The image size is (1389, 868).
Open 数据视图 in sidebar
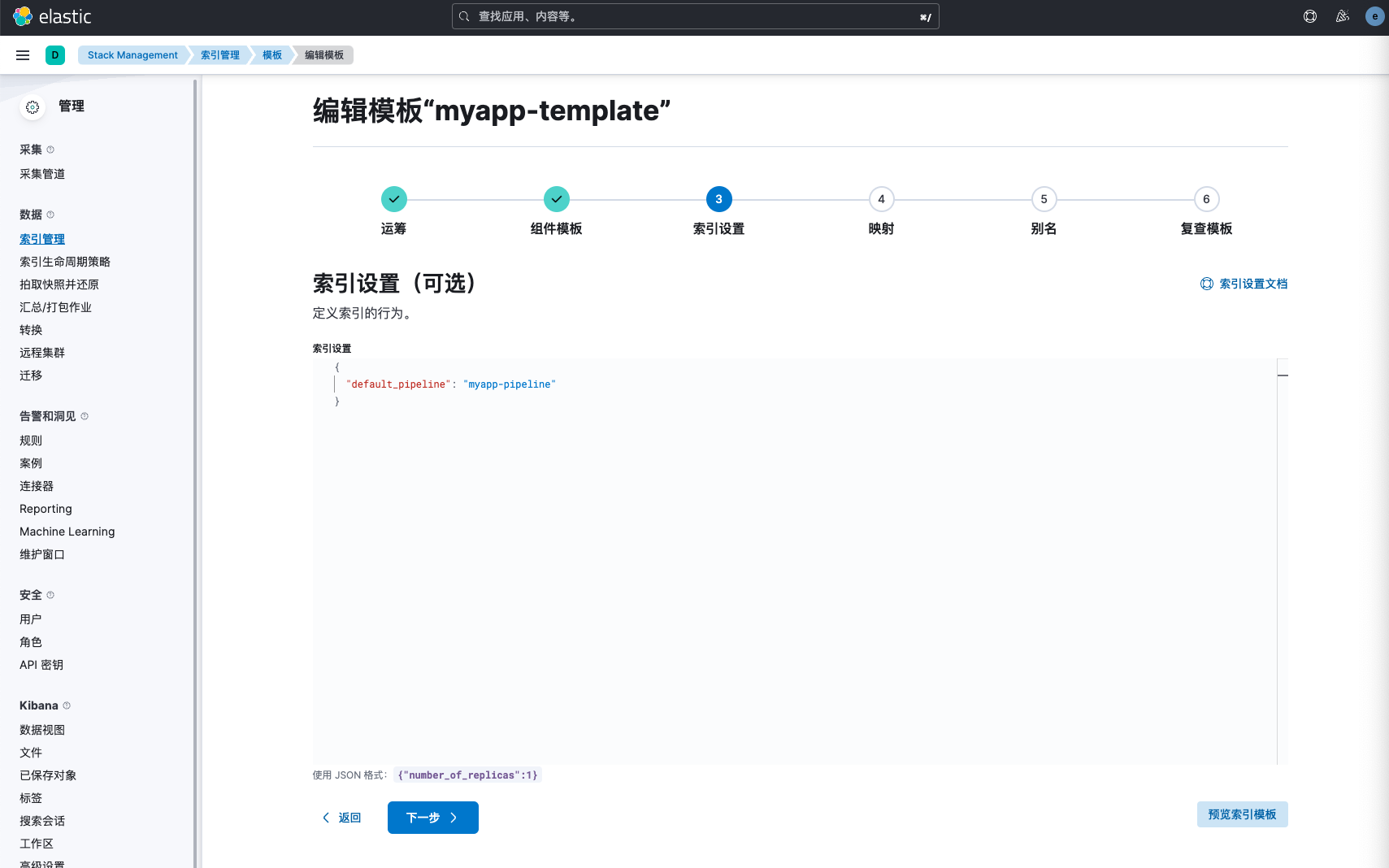pos(42,730)
